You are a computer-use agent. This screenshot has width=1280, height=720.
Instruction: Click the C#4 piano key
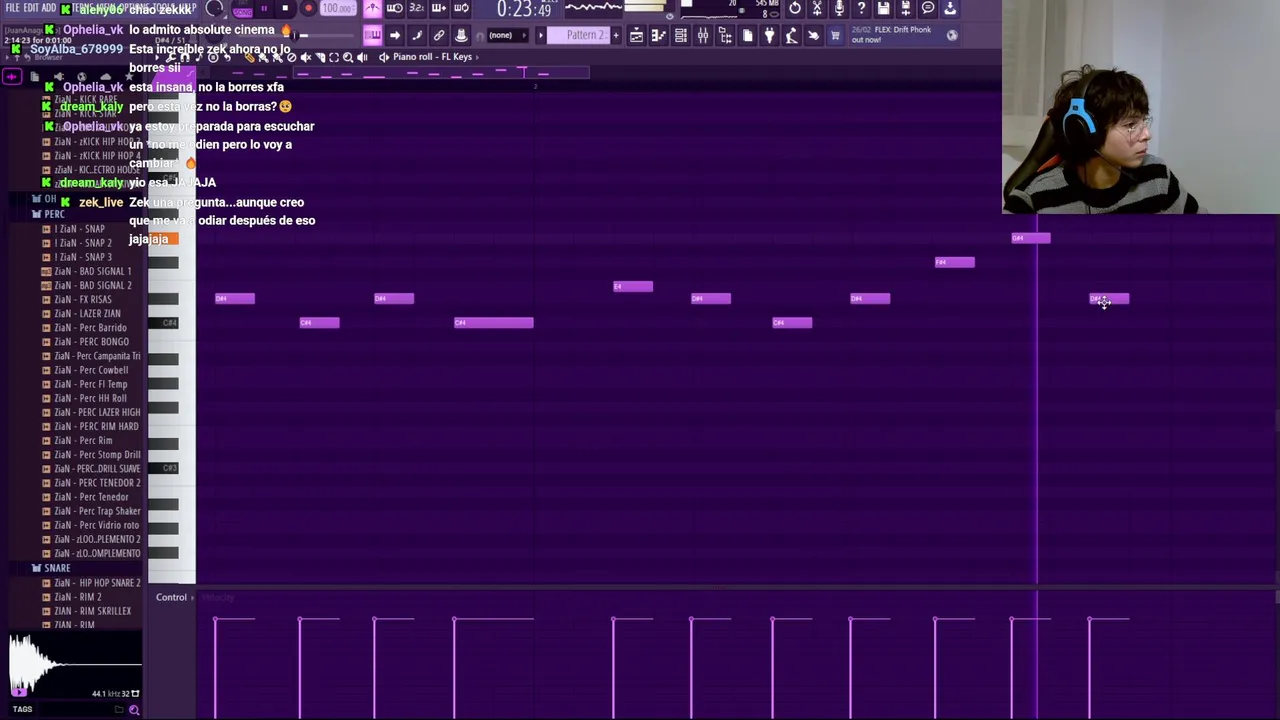click(x=163, y=322)
